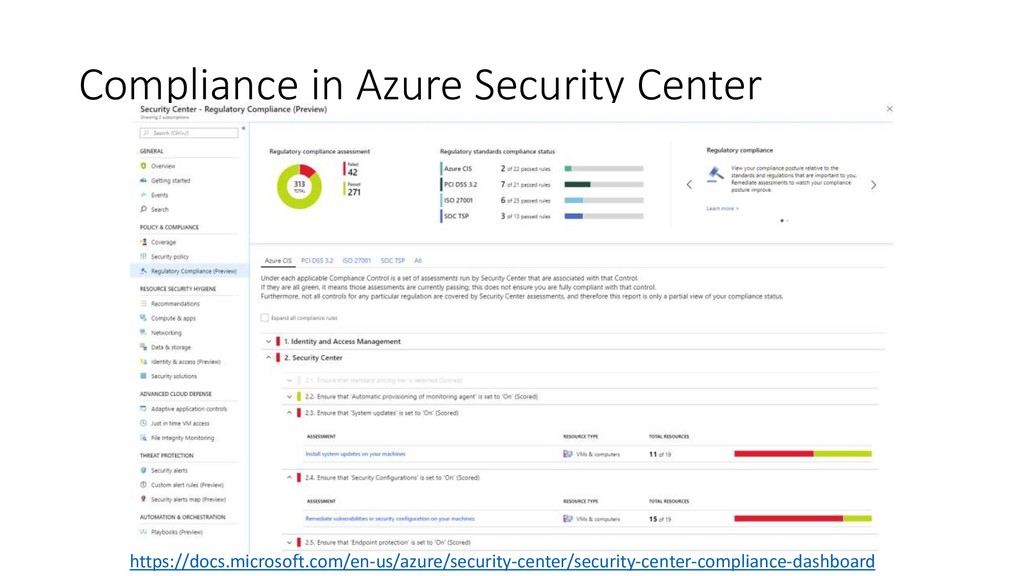Click gavel icon in Regulatory compliance card
Image resolution: width=1024 pixels, height=576 pixels.
[x=716, y=174]
